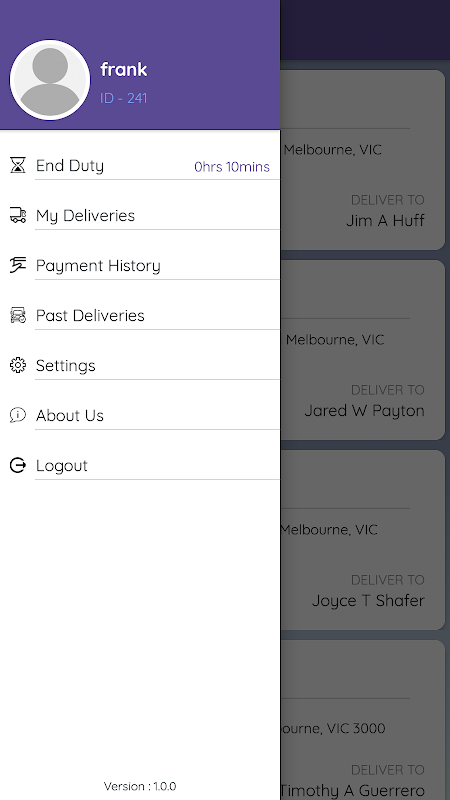Tap frank's profile avatar picture
This screenshot has width=450, height=800.
click(x=50, y=80)
